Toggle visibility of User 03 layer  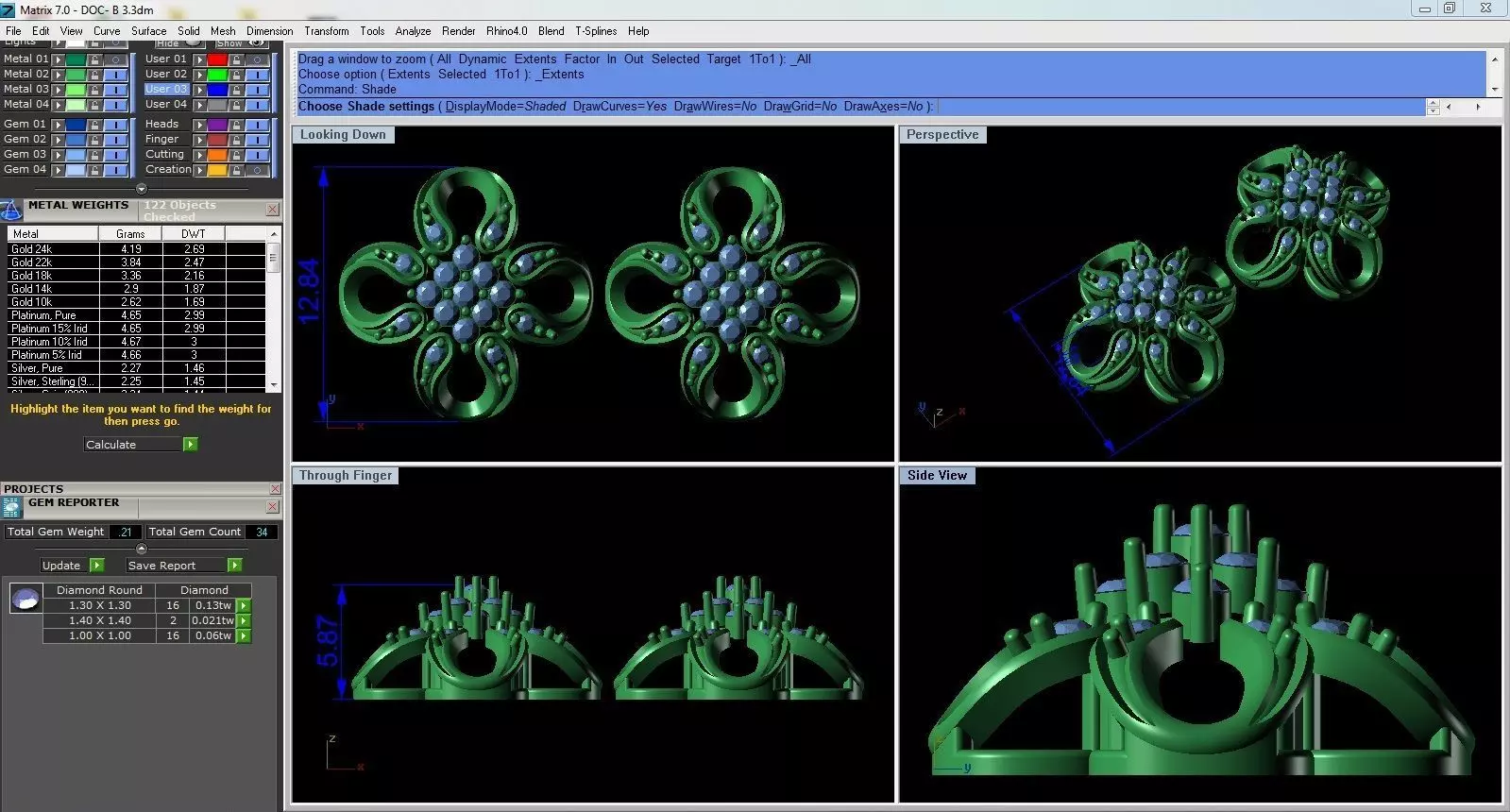(257, 90)
